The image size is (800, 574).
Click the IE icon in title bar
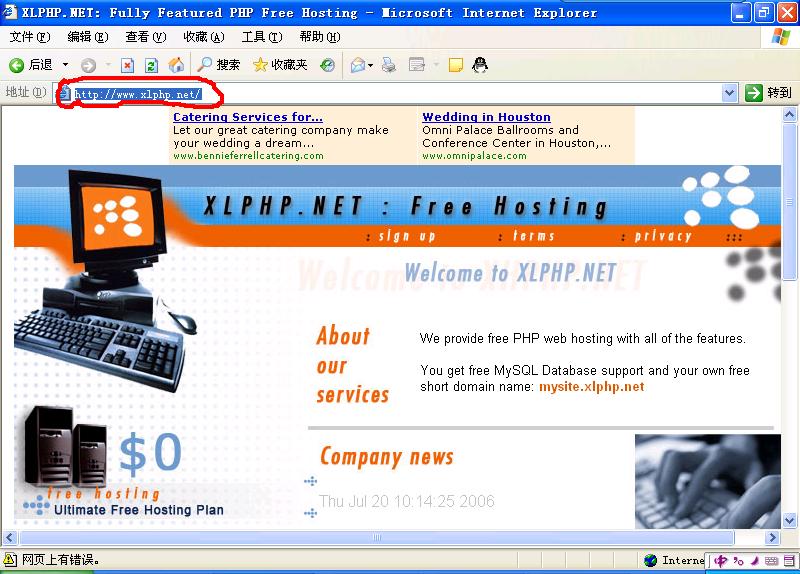point(9,11)
